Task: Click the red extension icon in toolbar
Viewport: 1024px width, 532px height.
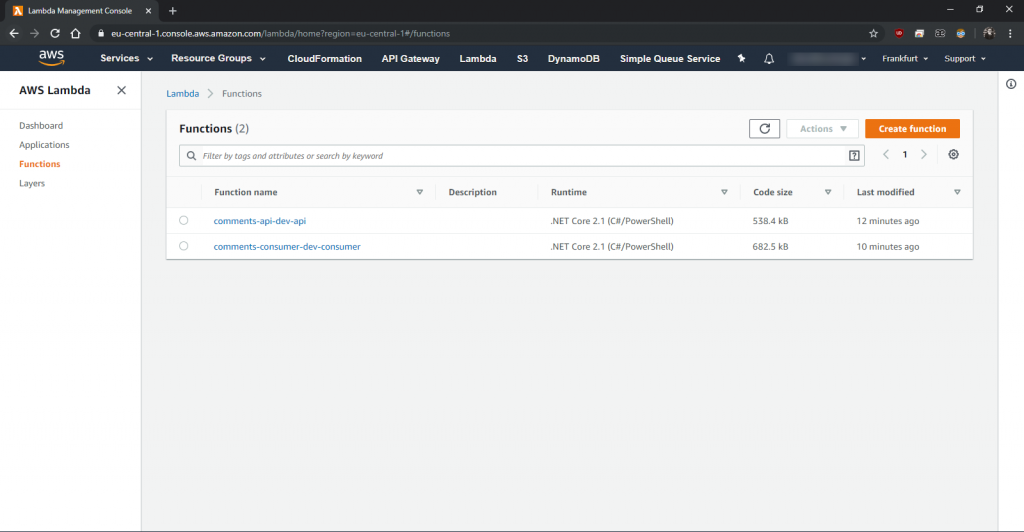Action: (x=899, y=33)
